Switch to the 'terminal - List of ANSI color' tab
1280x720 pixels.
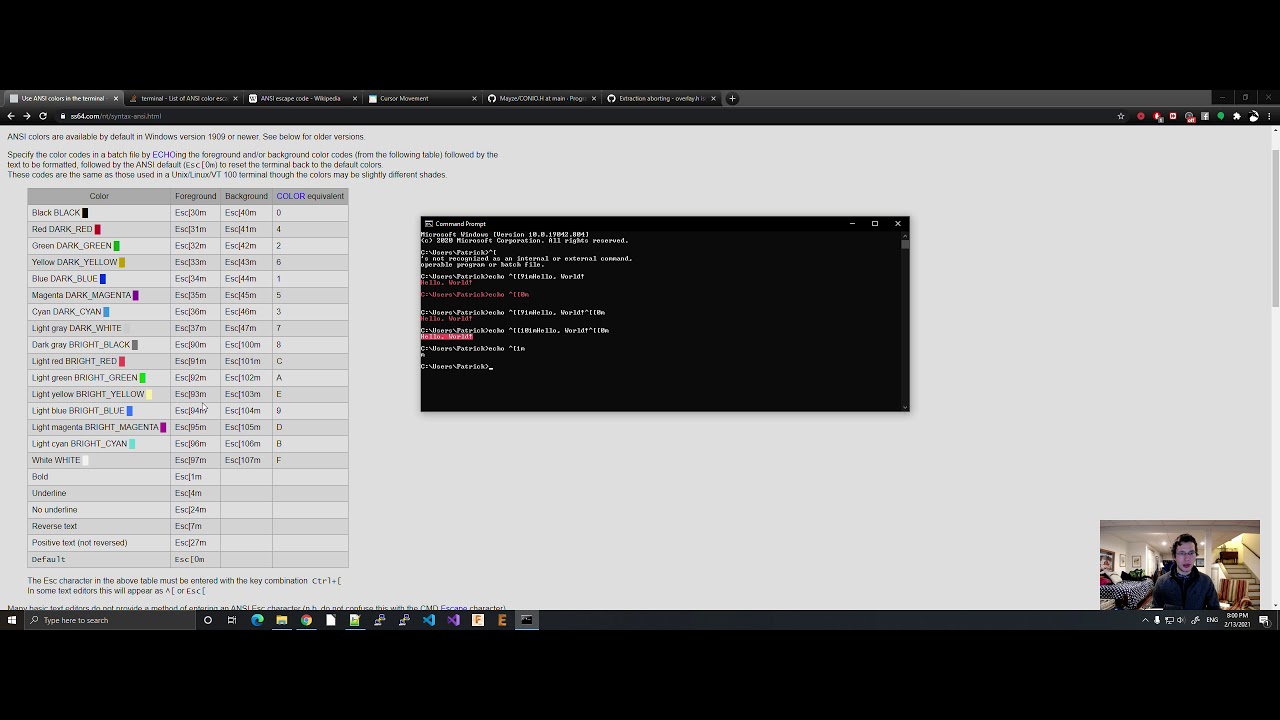coord(182,98)
